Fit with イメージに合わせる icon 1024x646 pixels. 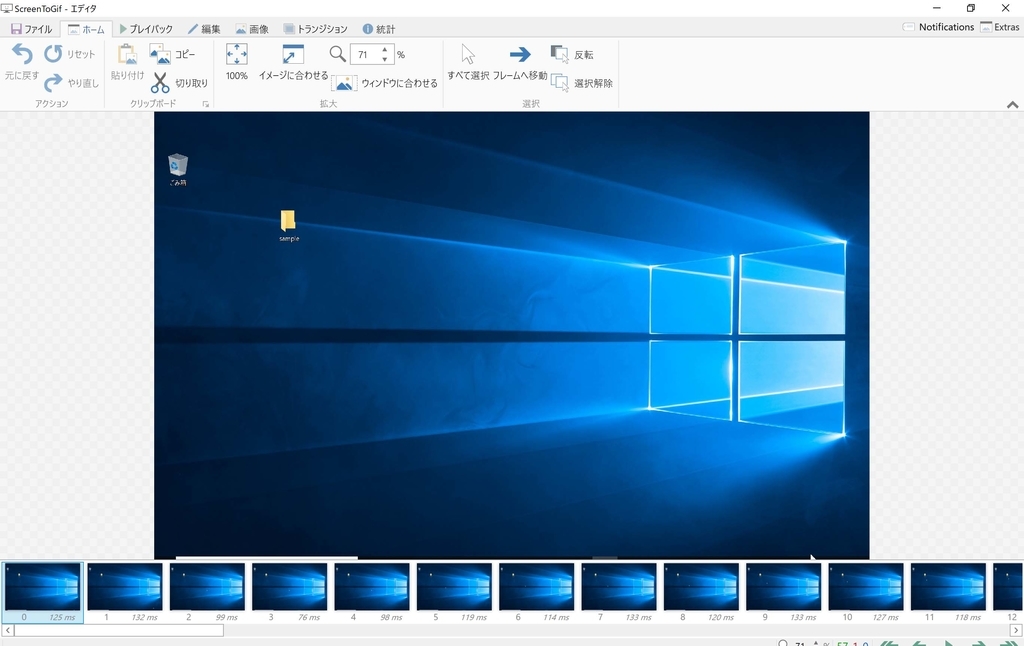[293, 54]
